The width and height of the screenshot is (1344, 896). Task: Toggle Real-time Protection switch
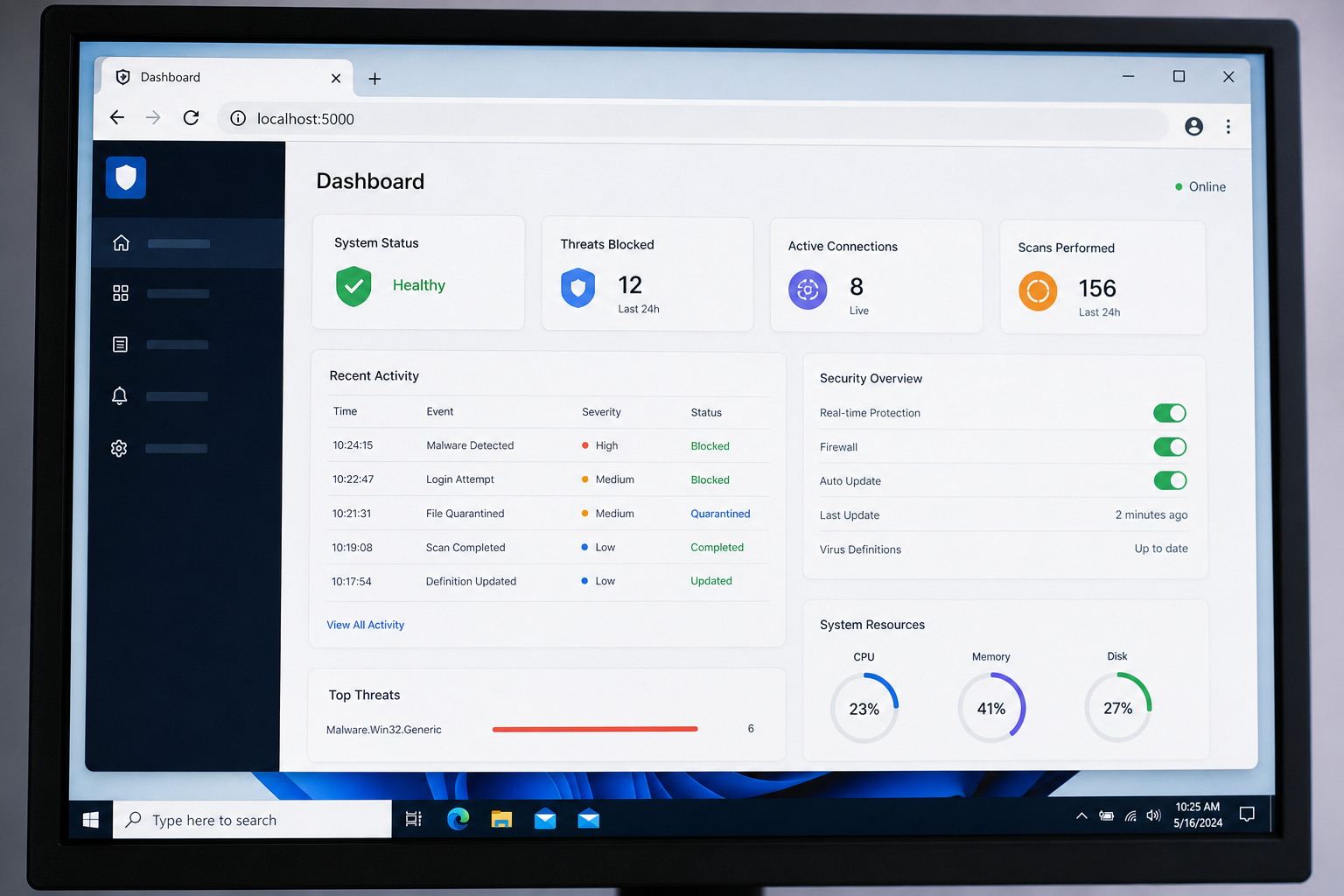1170,413
